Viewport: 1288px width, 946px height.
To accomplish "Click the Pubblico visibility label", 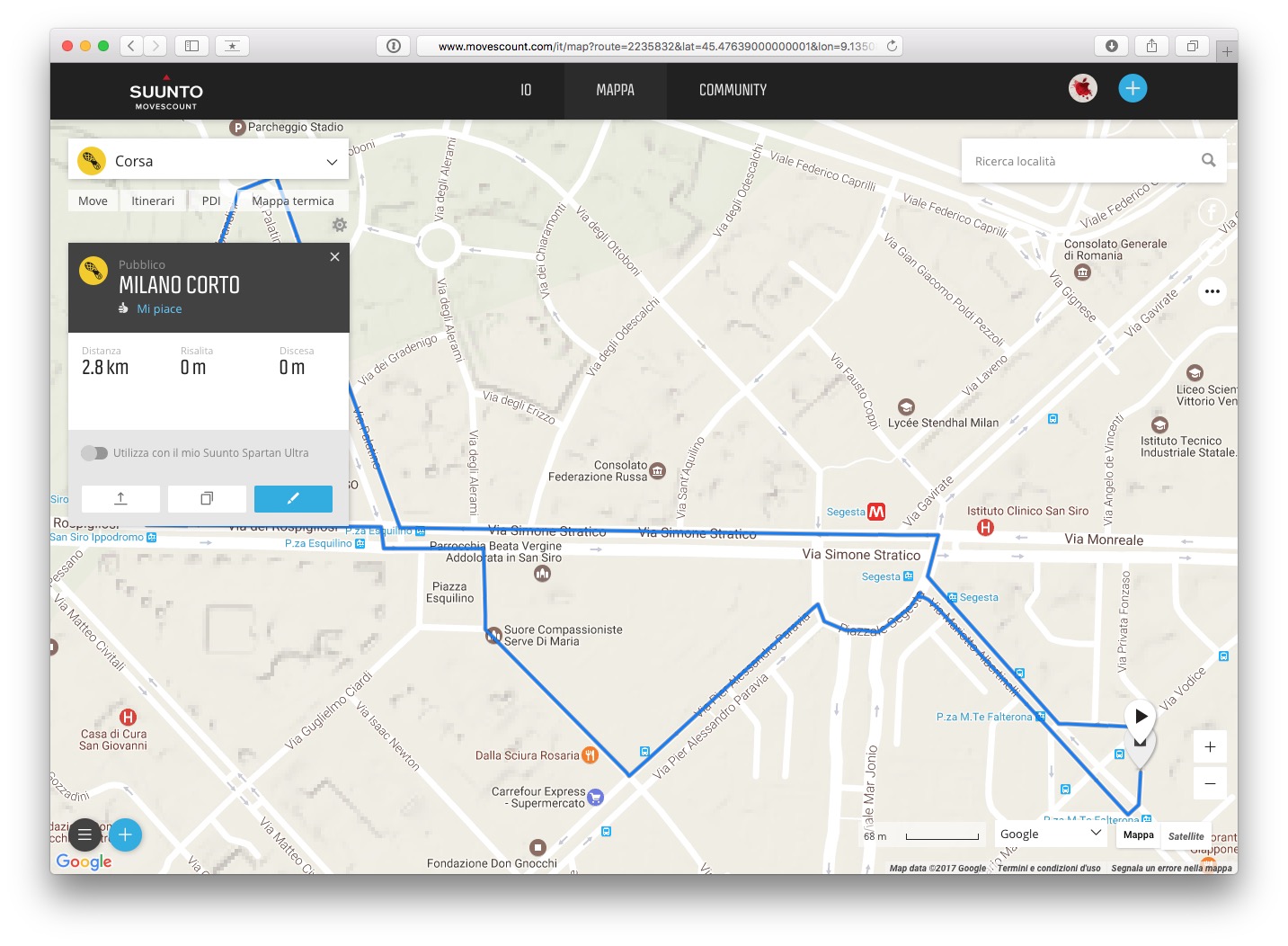I will tap(142, 264).
